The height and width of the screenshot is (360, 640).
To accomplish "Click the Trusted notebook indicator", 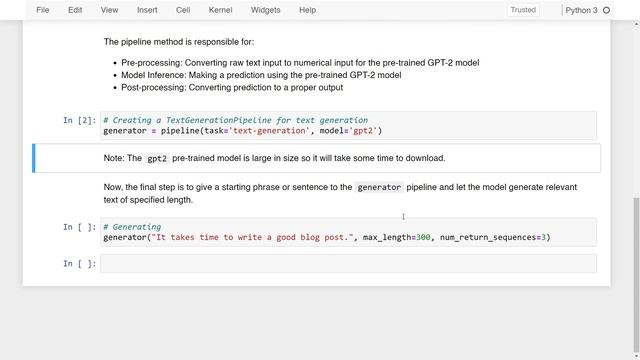I will [x=523, y=10].
